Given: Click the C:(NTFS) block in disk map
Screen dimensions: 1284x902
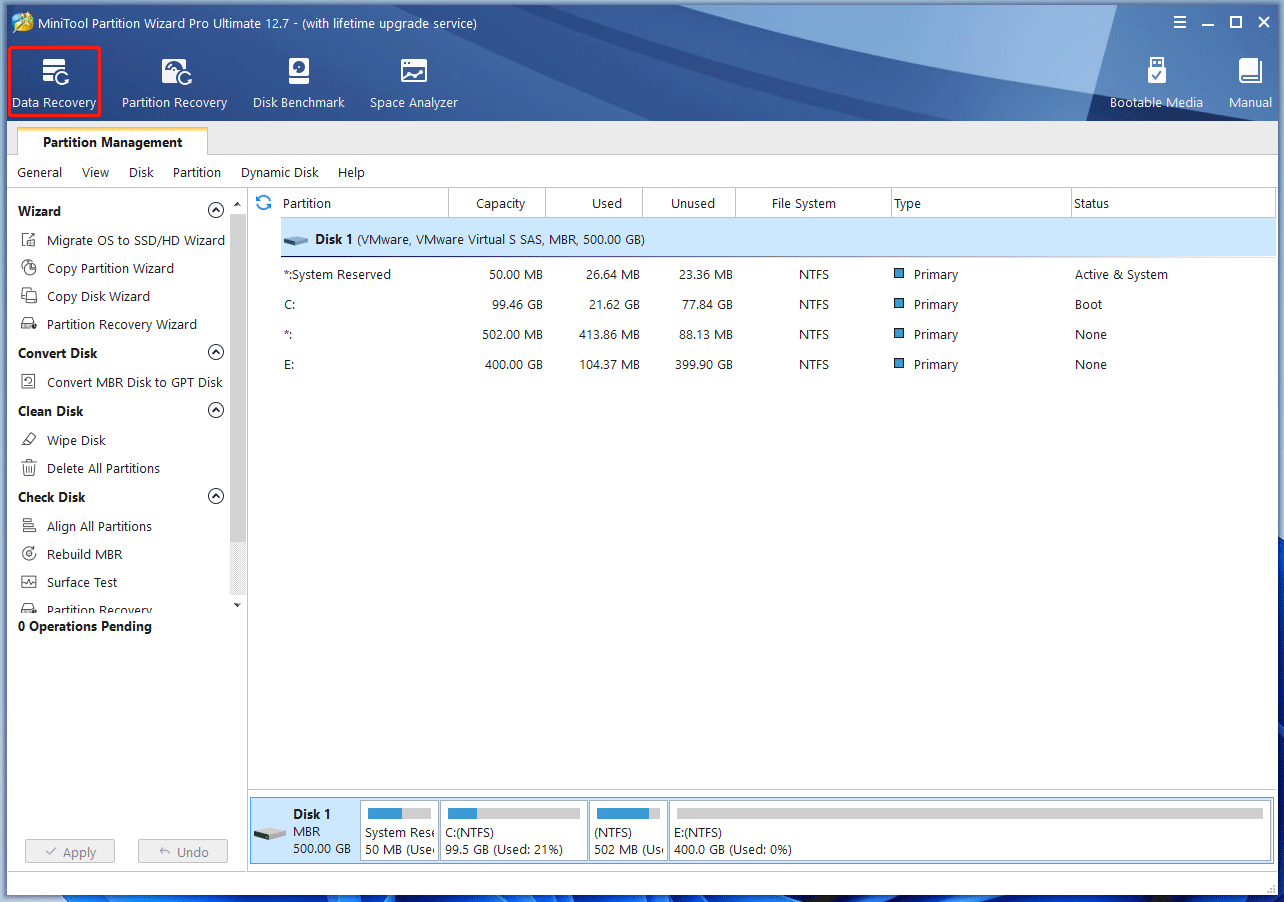Looking at the screenshot, I should 514,830.
